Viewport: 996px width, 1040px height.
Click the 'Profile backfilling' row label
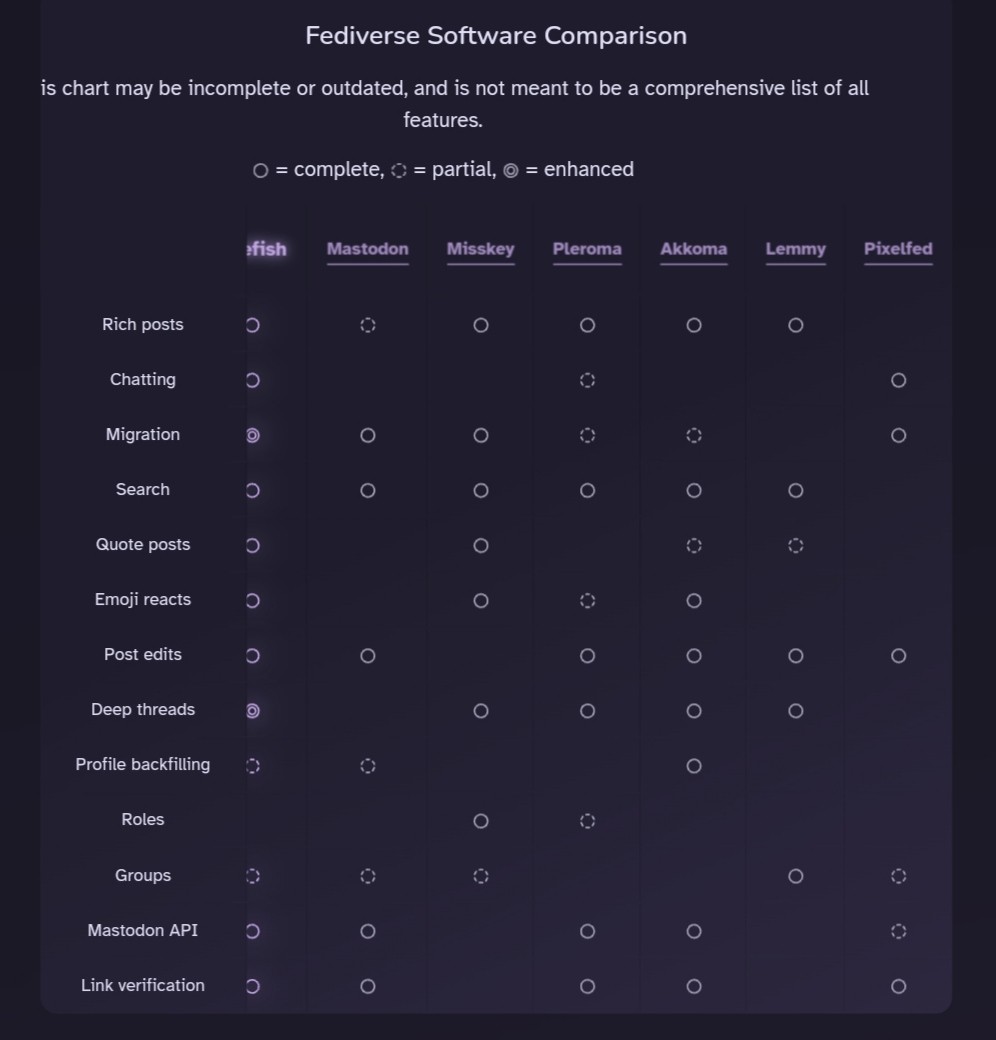tap(143, 765)
